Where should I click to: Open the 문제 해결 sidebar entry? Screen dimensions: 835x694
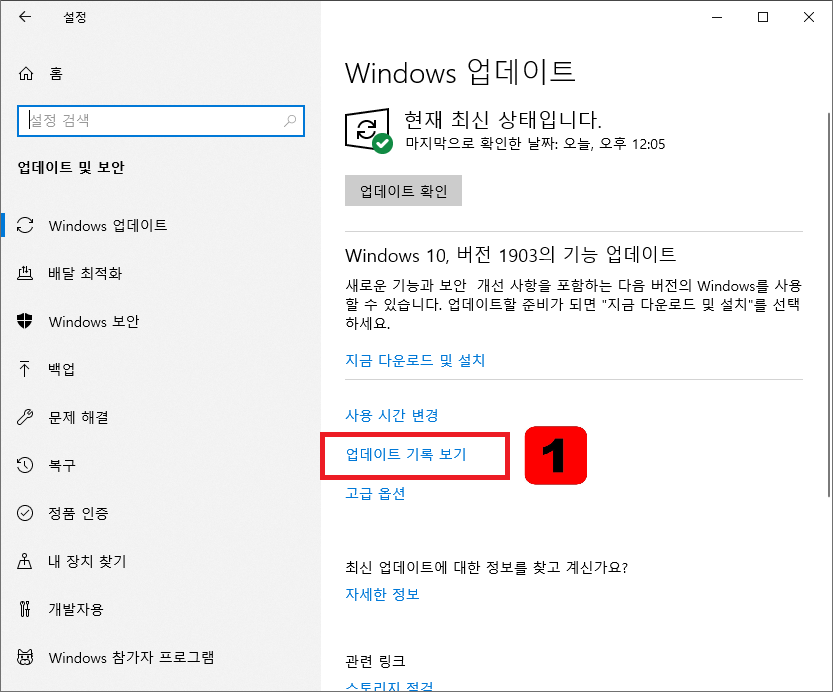point(160,417)
